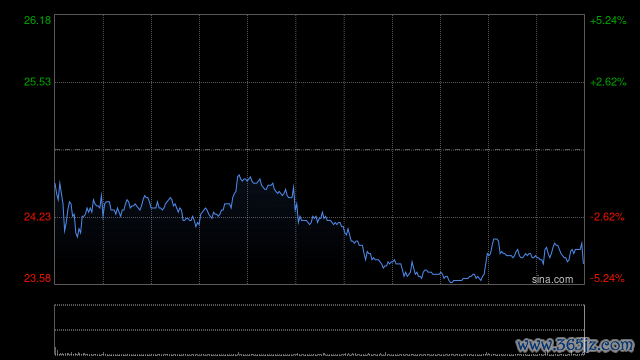Click the +2.62% percentage label
This screenshot has width=640, height=360.
[608, 82]
